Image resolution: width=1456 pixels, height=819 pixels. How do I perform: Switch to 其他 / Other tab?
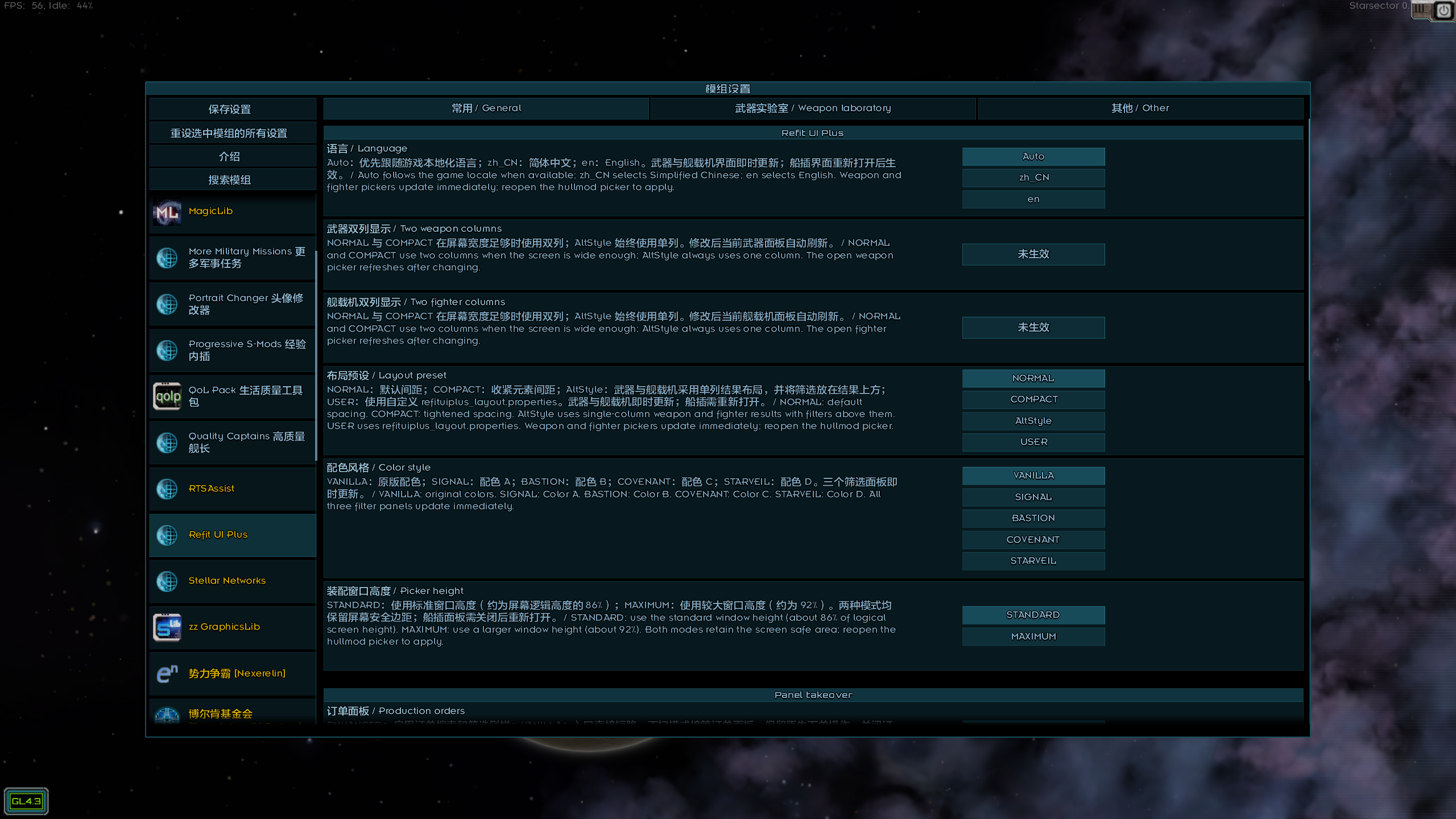pyautogui.click(x=1140, y=108)
